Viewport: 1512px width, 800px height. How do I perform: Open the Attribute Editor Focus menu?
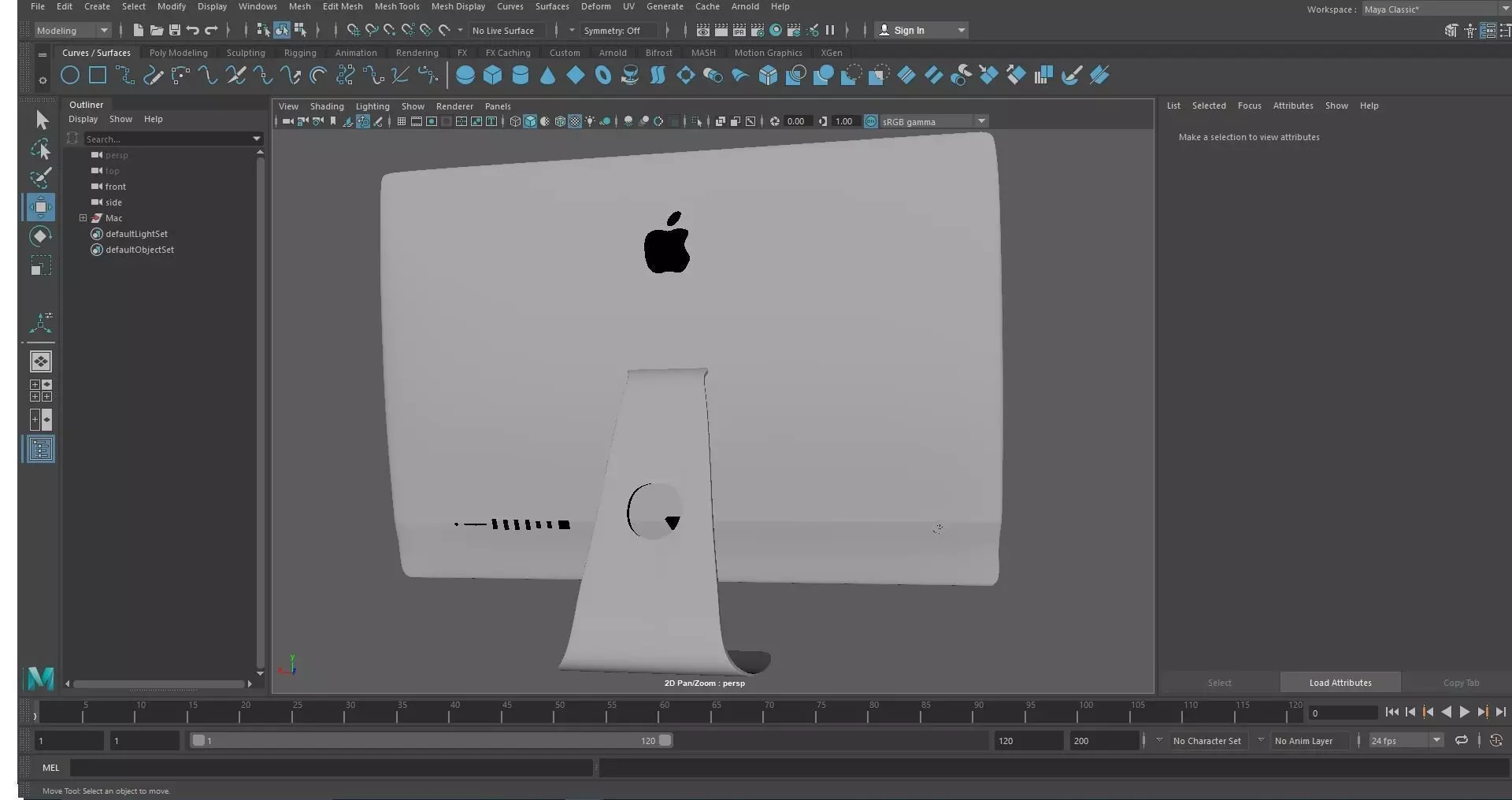[1249, 106]
